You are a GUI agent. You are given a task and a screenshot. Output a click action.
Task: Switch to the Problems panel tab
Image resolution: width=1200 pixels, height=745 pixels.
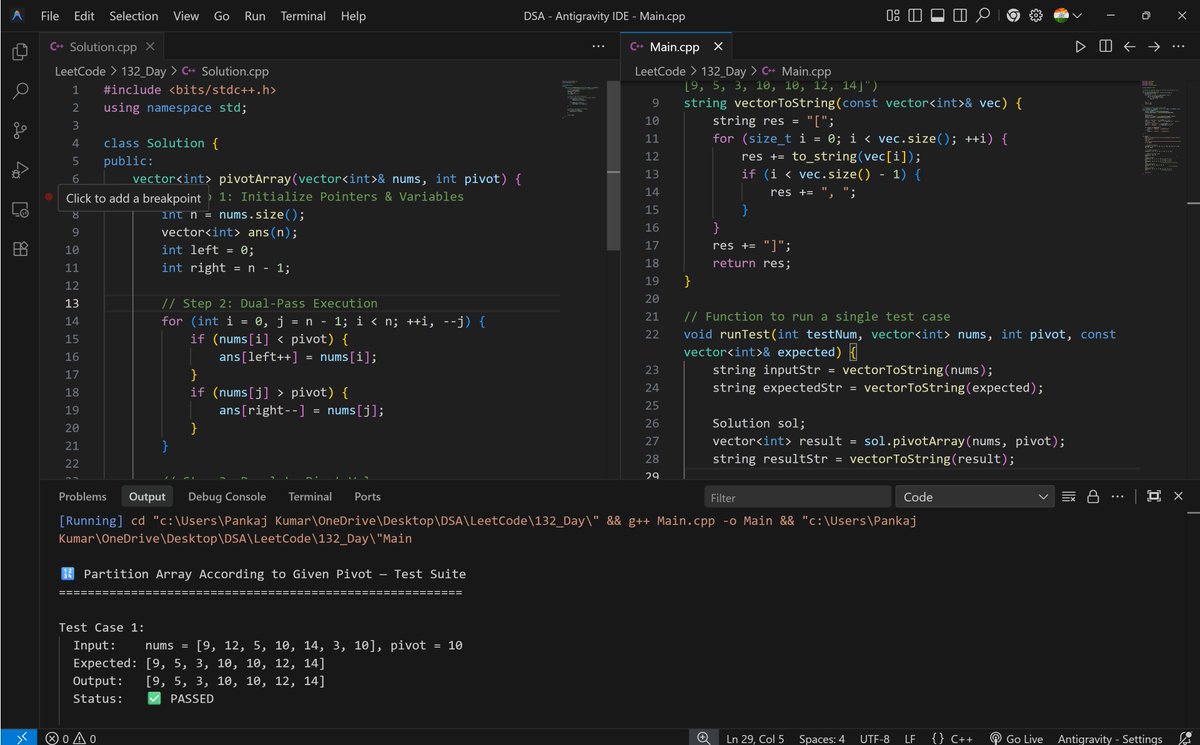point(82,497)
